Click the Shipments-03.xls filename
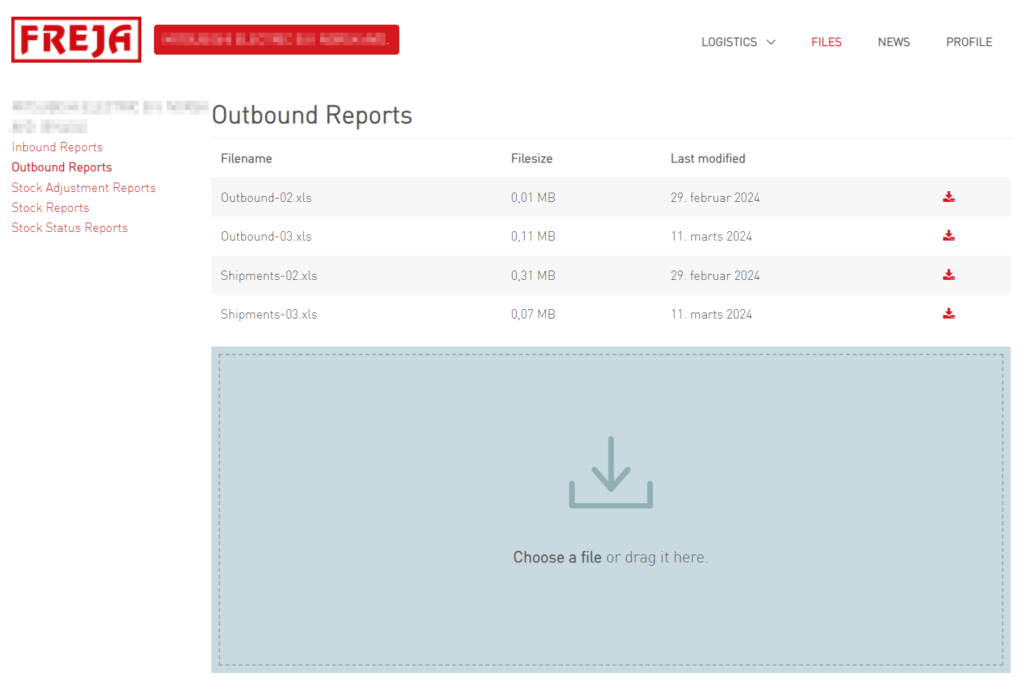1024x681 pixels. click(269, 314)
